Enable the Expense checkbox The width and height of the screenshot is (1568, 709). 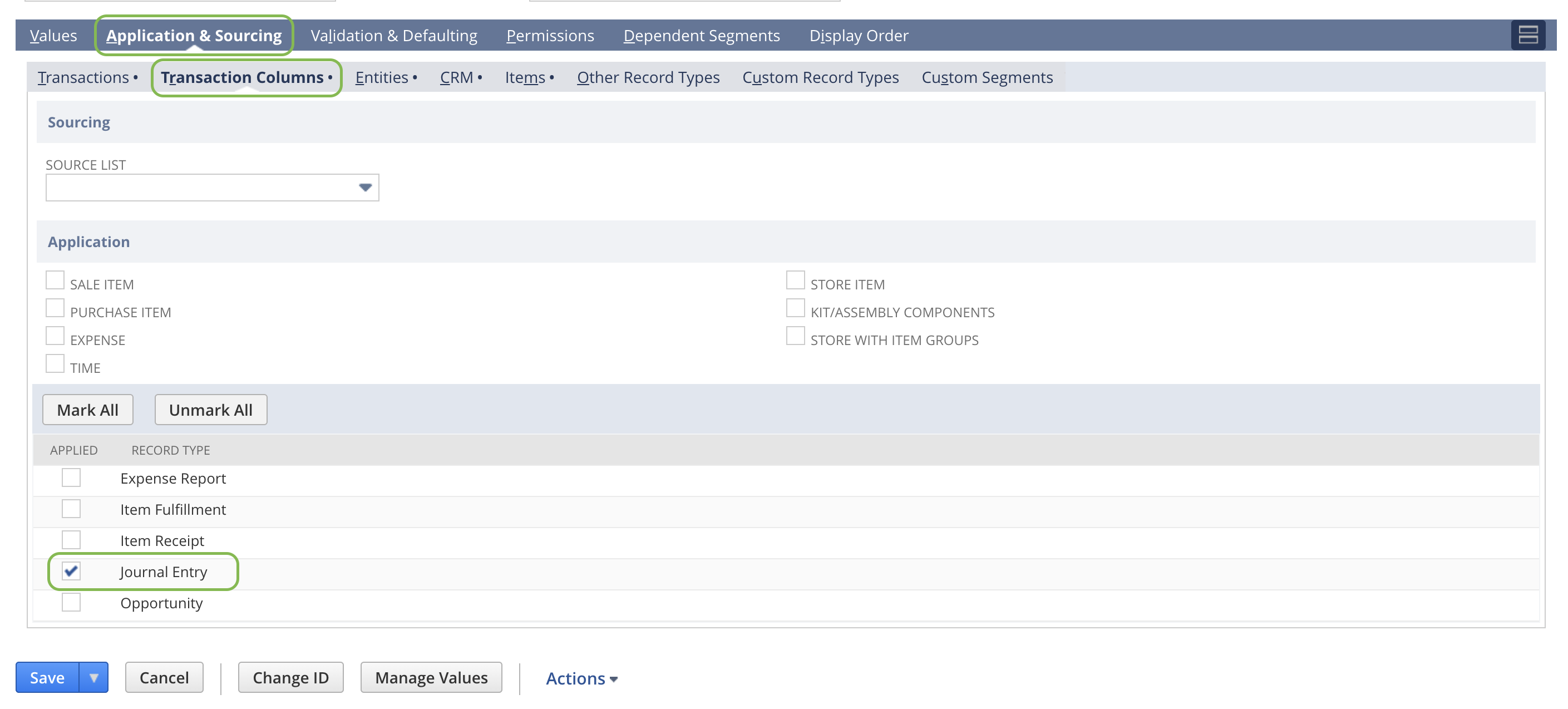(55, 336)
